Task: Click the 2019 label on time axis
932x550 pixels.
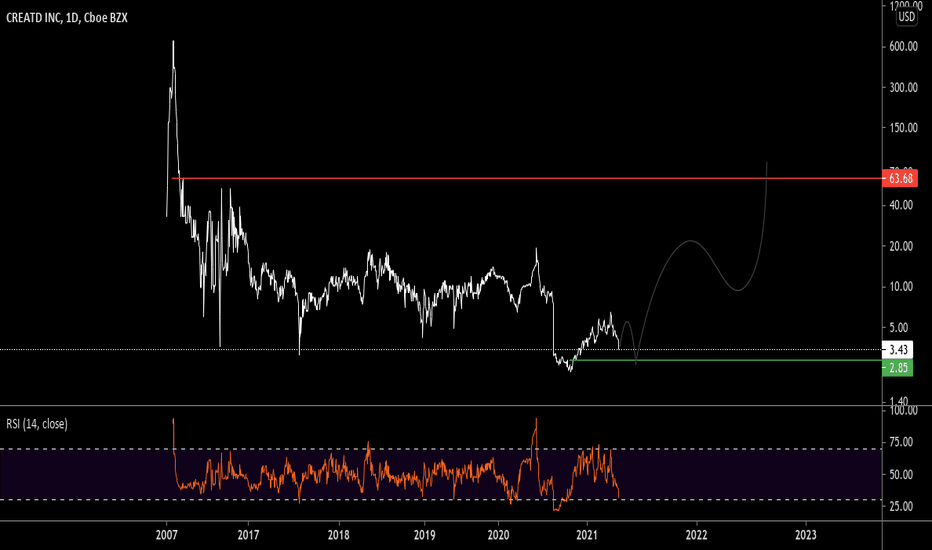Action: pyautogui.click(x=424, y=535)
